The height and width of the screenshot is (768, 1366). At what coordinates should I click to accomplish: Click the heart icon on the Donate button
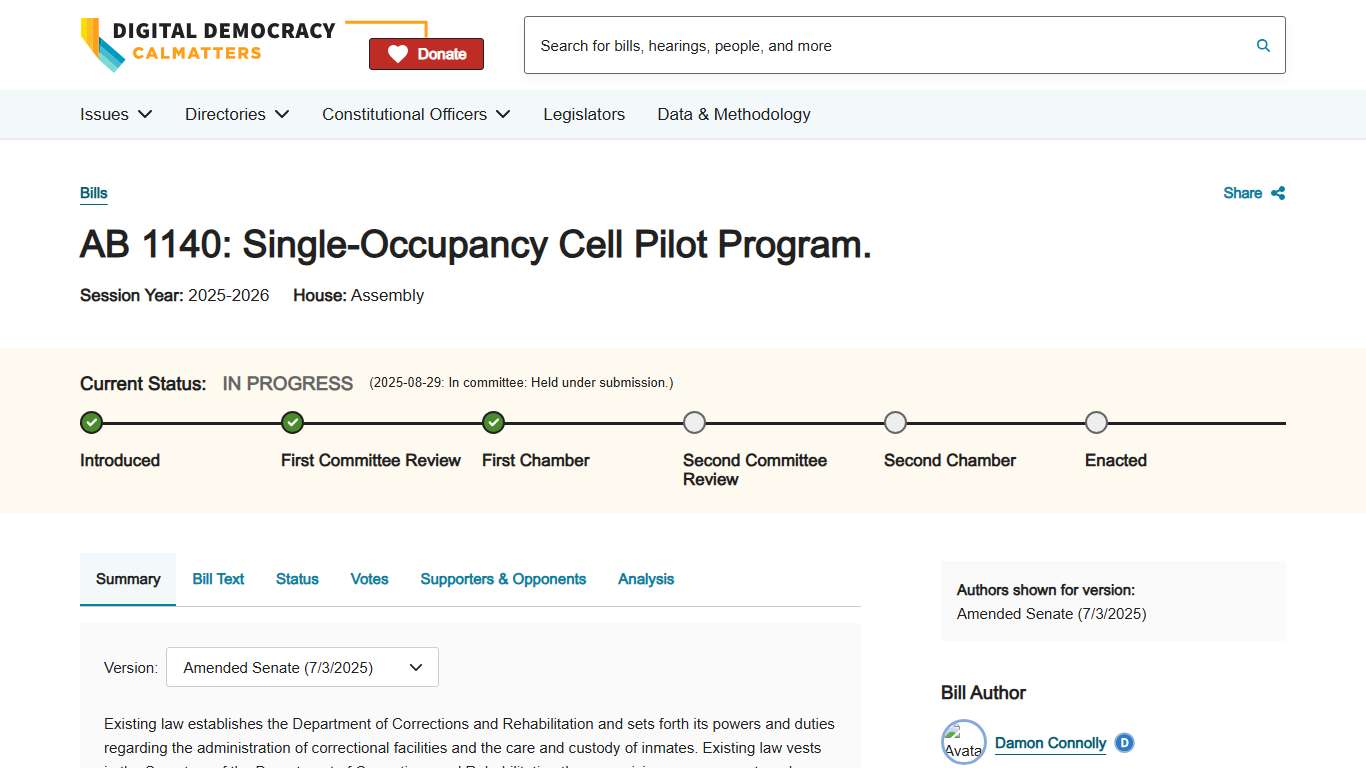coord(400,53)
